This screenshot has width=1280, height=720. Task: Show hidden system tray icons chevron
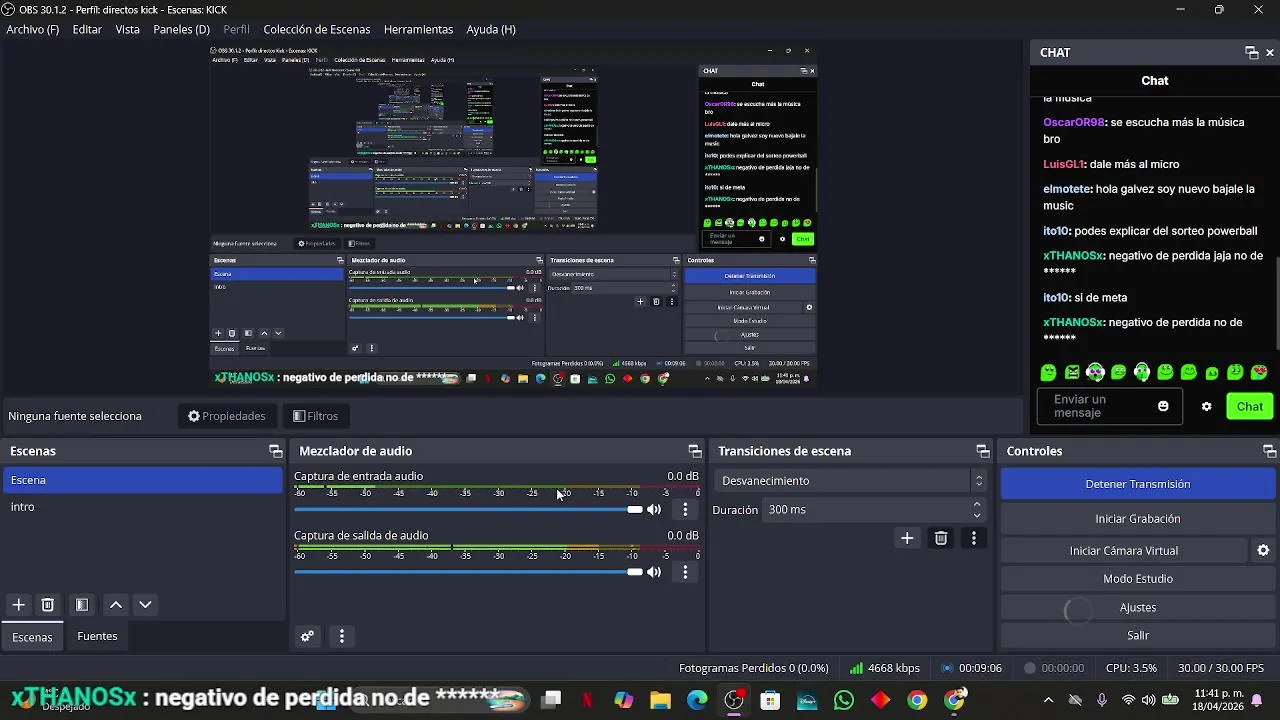pyautogui.click(x=1048, y=700)
